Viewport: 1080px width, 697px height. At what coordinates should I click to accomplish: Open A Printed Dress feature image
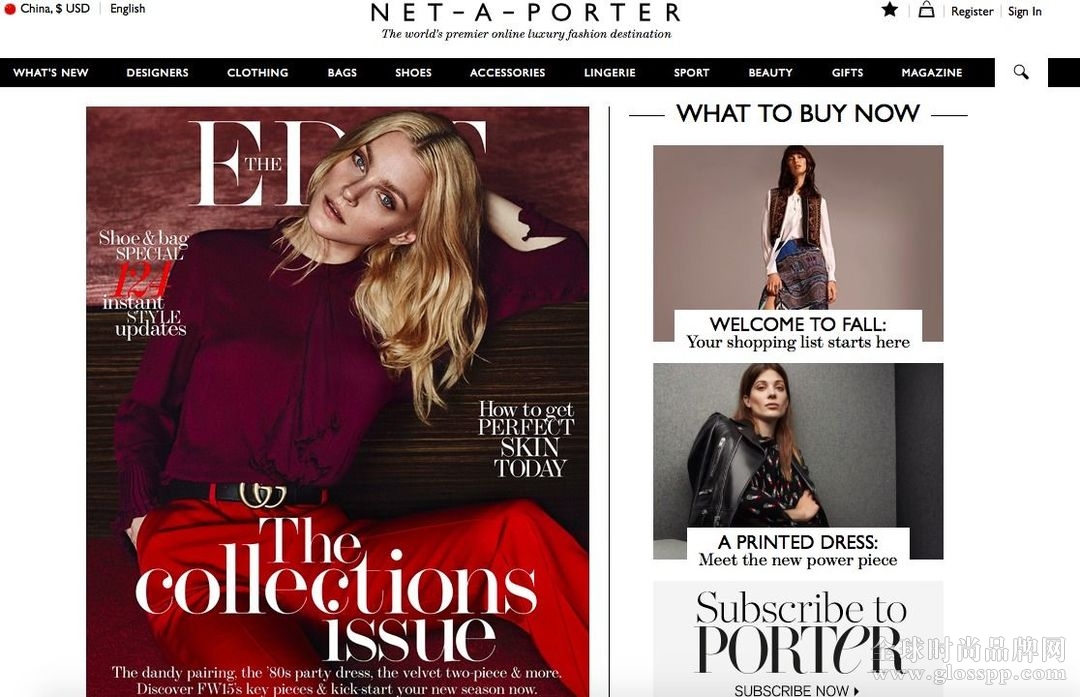click(798, 461)
